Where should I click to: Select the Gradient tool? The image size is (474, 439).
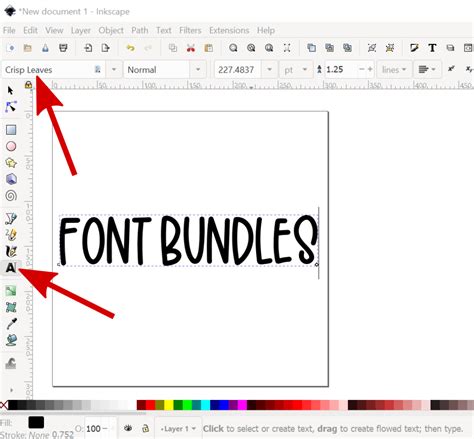[x=11, y=291]
